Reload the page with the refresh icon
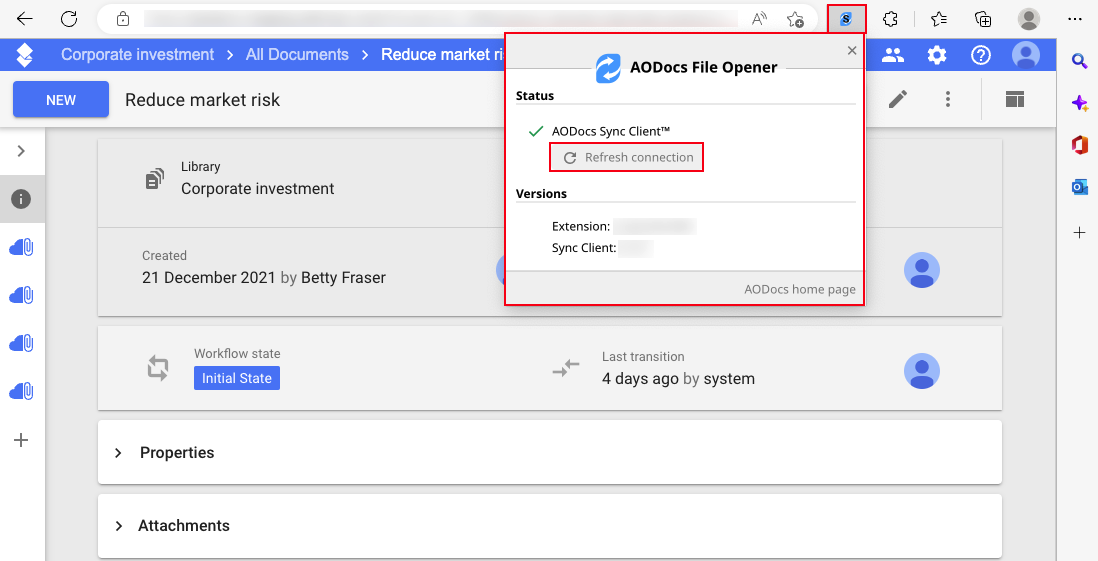 [69, 19]
